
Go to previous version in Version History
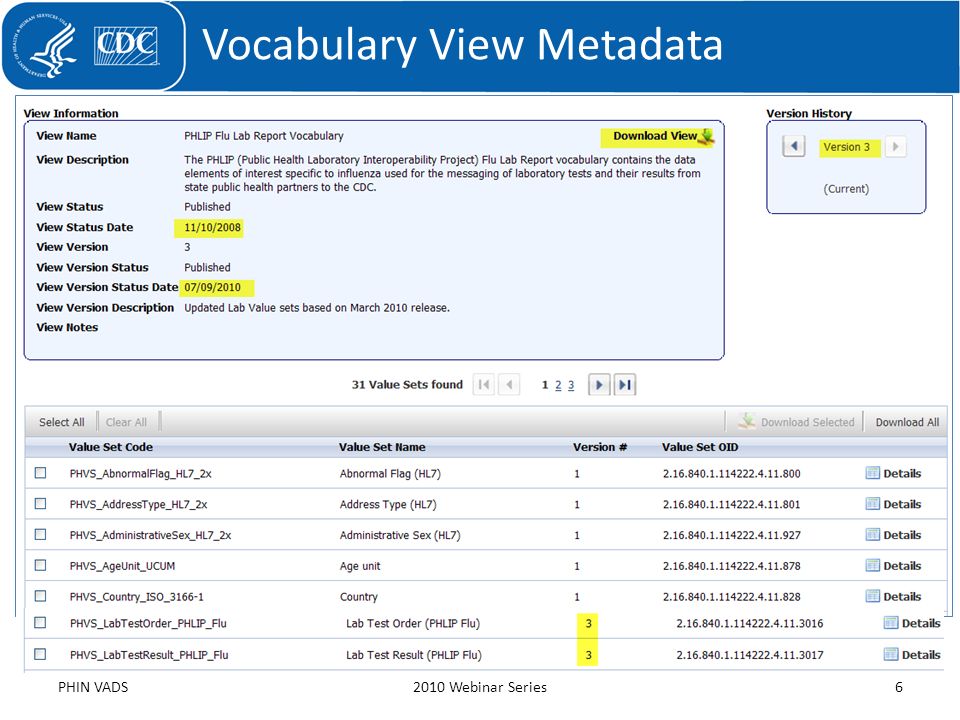(x=793, y=146)
